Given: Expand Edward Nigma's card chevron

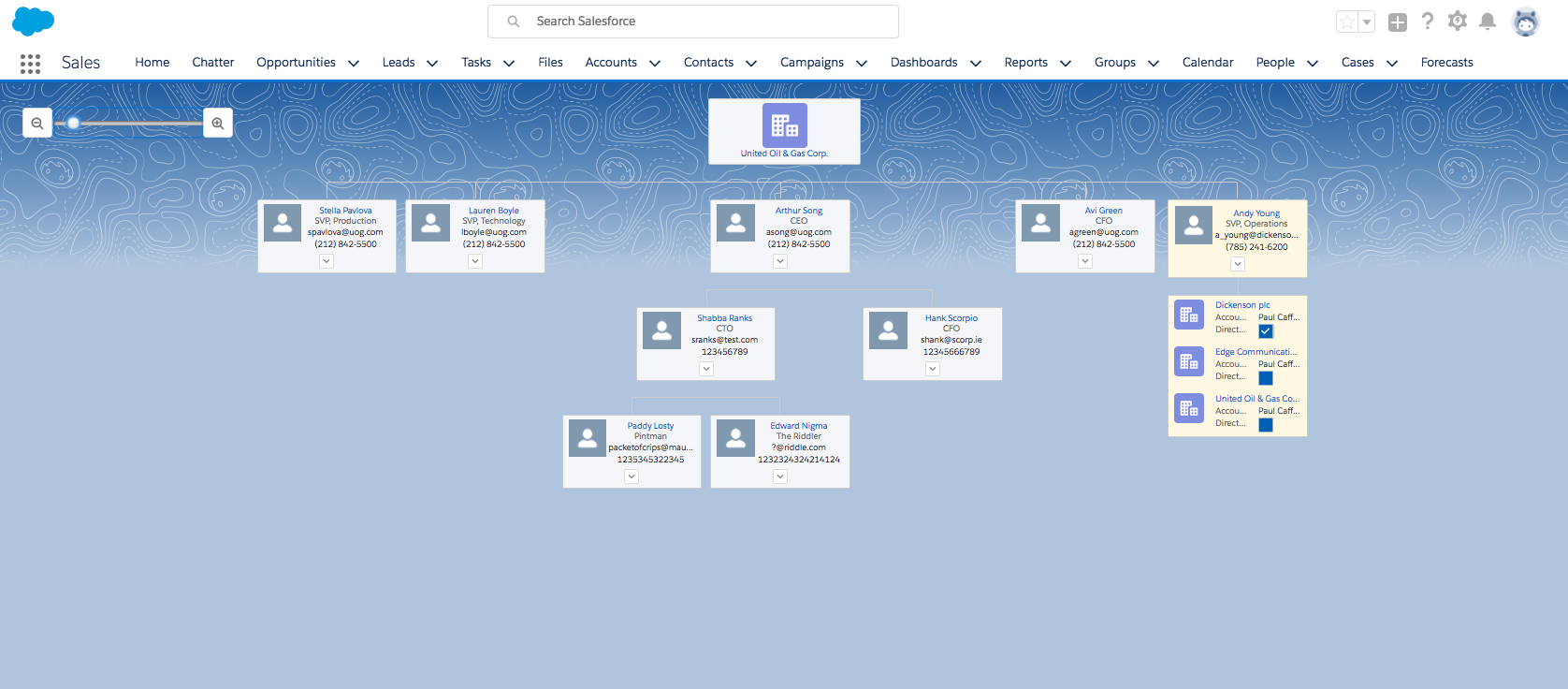Looking at the screenshot, I should [780, 476].
